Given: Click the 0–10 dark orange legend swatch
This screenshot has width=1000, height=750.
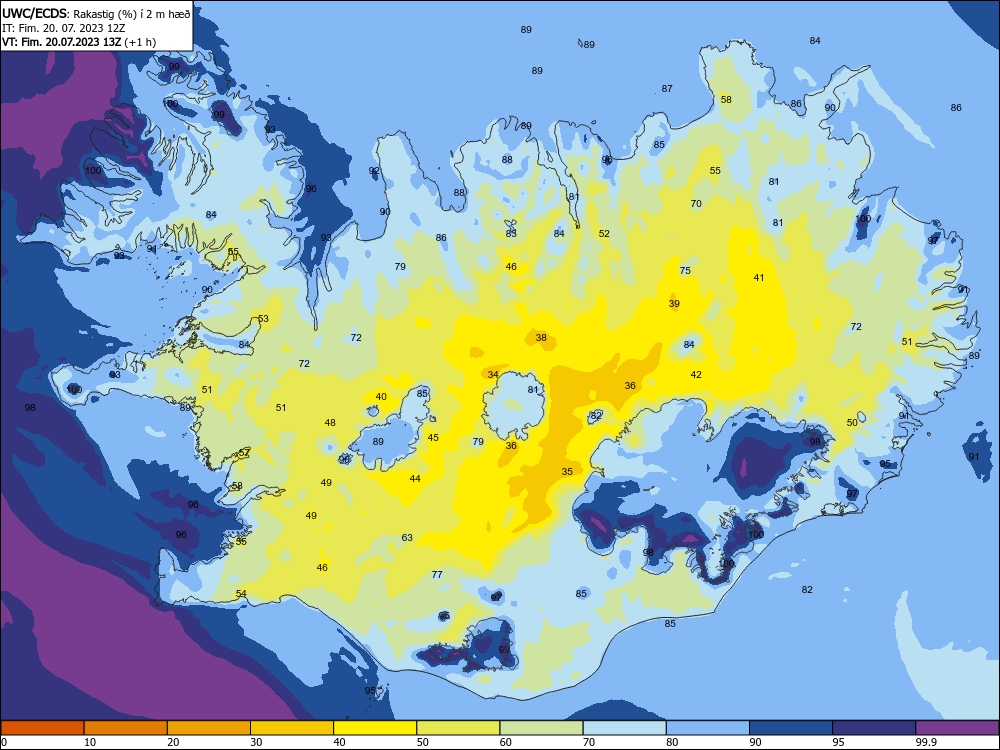Looking at the screenshot, I should tap(42, 728).
